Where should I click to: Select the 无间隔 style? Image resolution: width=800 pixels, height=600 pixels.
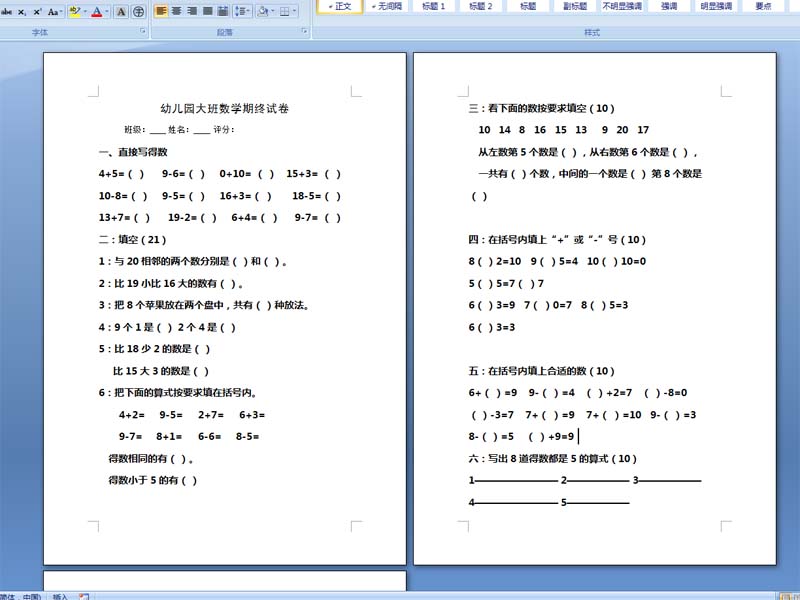click(387, 6)
